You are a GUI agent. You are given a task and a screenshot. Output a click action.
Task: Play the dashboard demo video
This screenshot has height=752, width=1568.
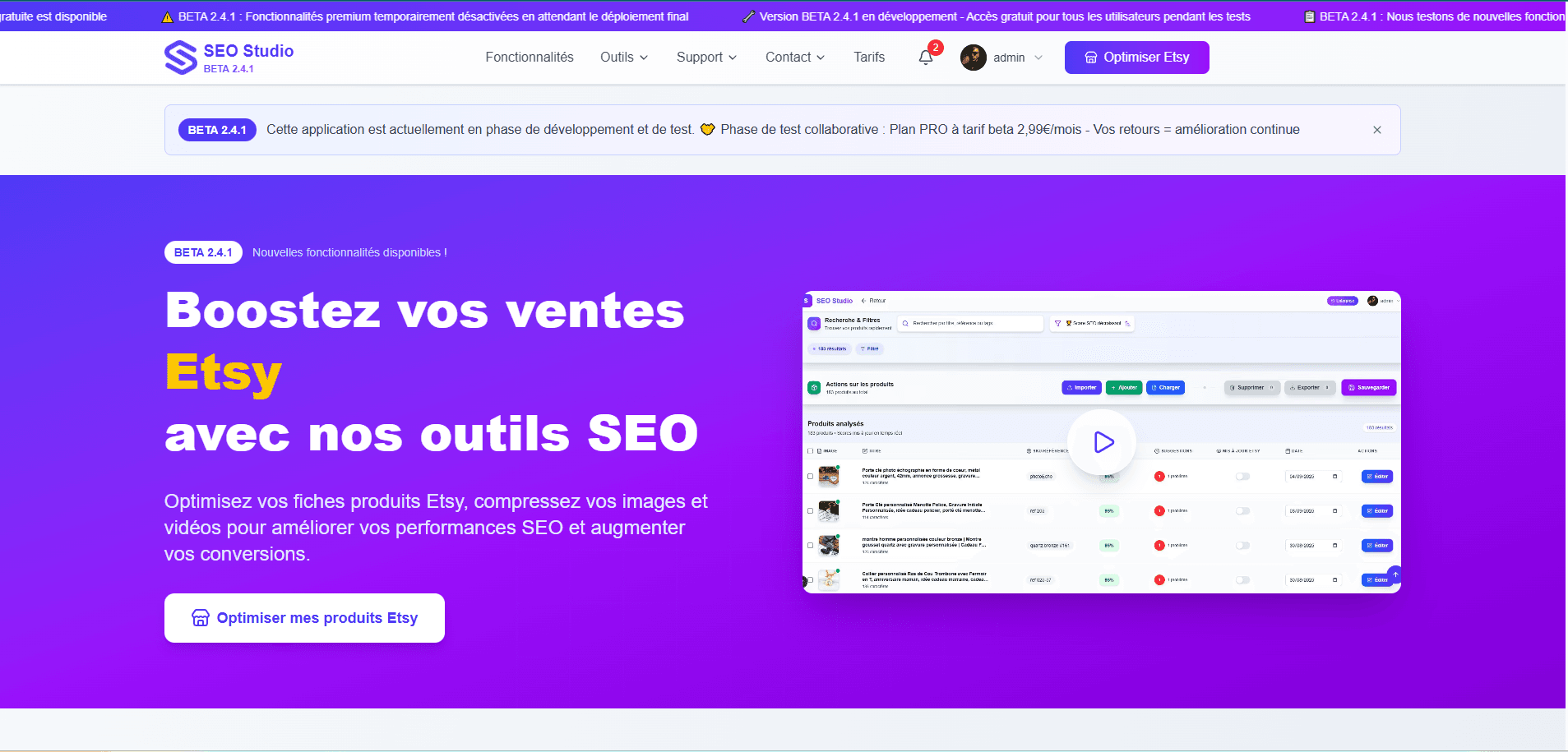click(x=1103, y=441)
